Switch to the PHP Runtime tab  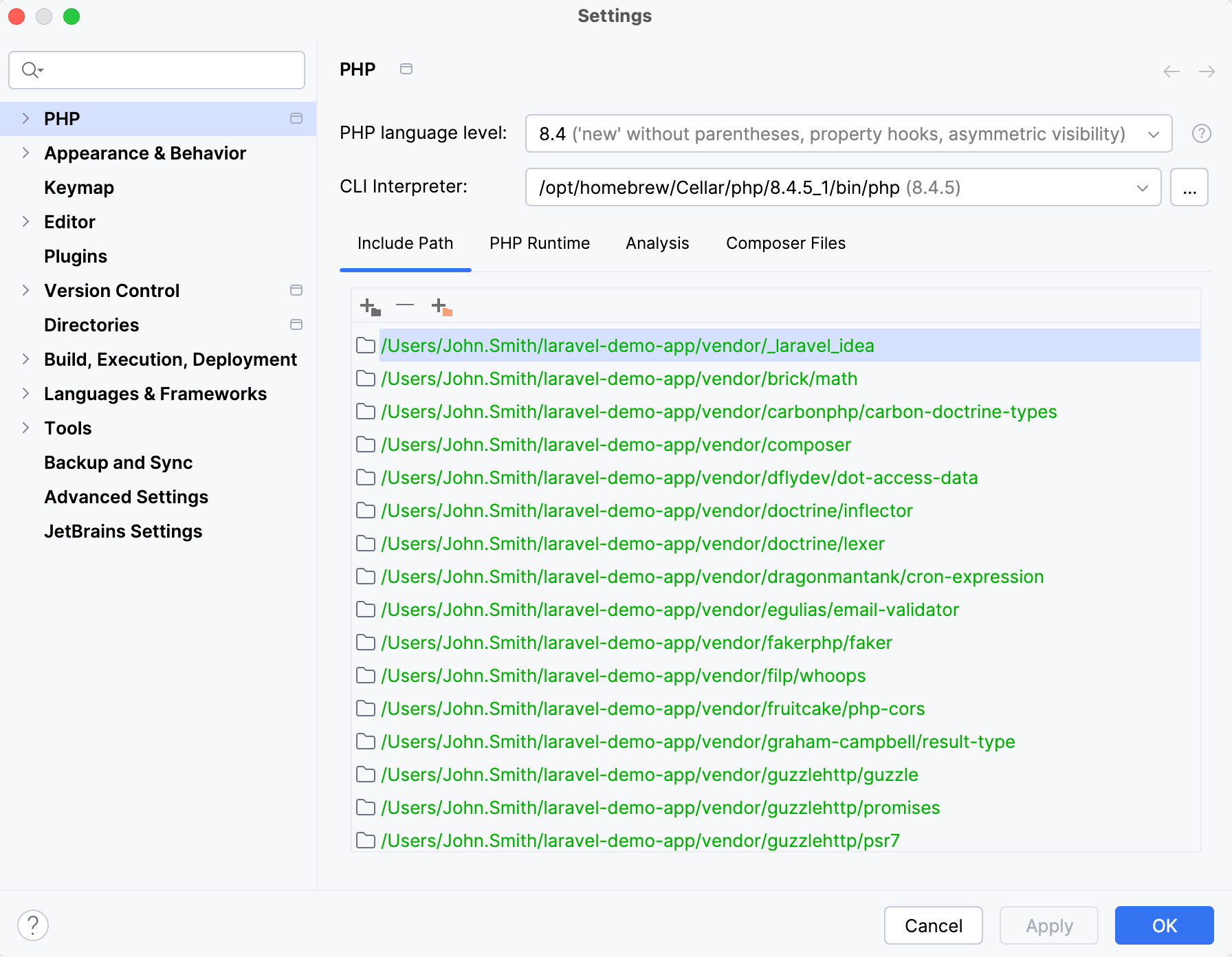click(539, 243)
